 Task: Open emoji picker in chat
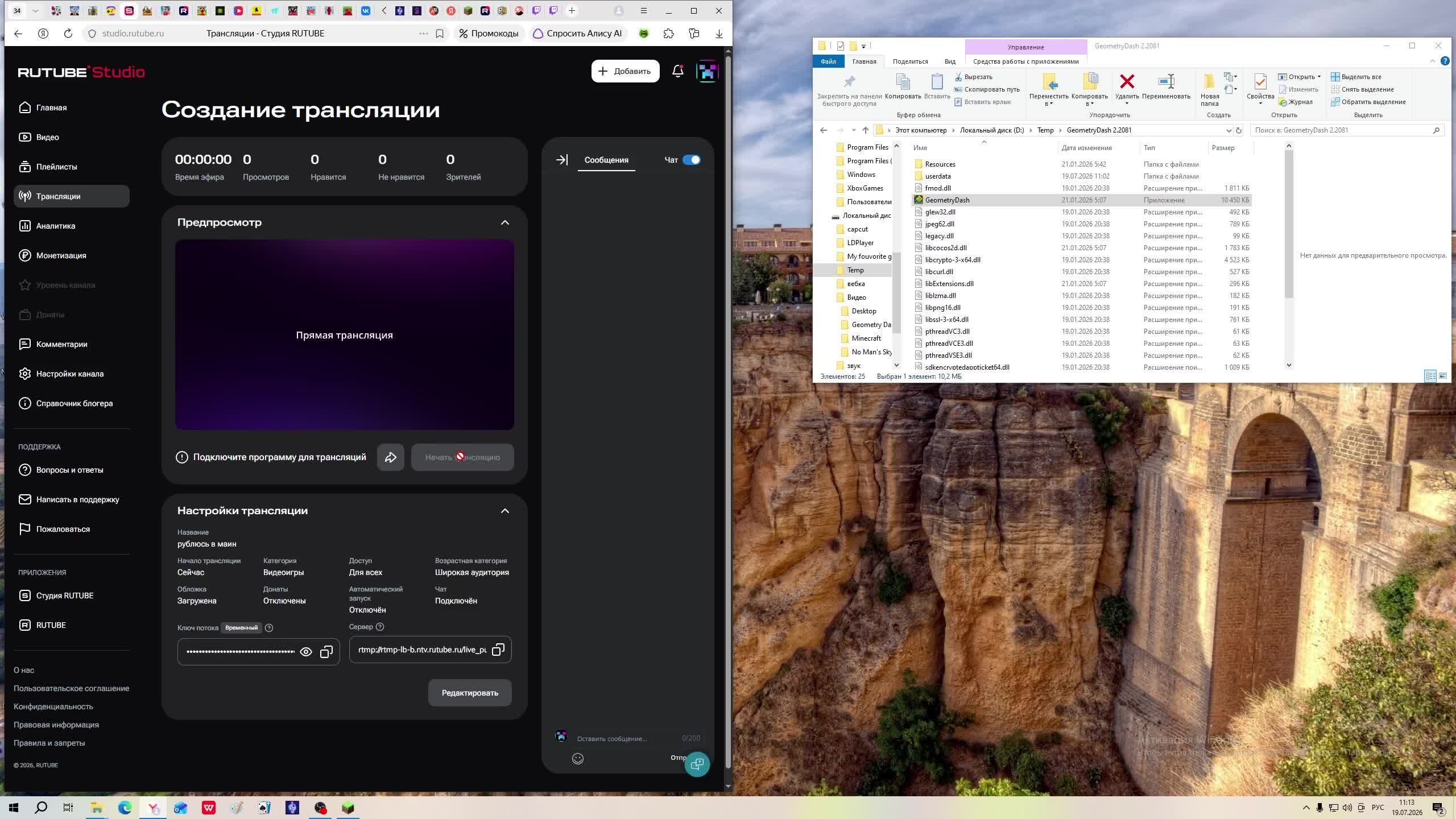pos(578,758)
